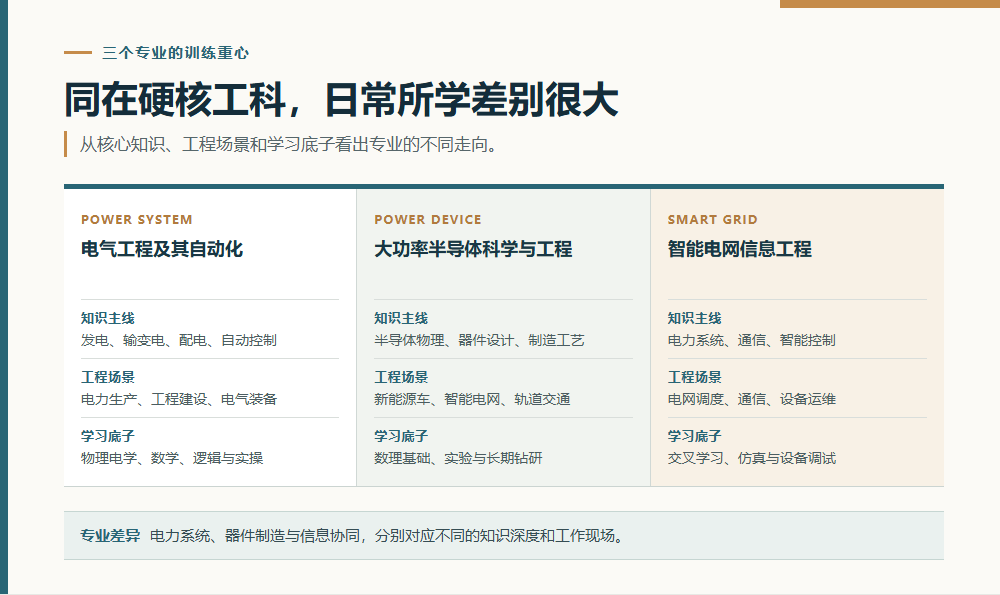Viewport: 1000px width, 595px height.
Task: Click the text 新能源车、智能电网、轨道交通
Action: pos(472,399)
